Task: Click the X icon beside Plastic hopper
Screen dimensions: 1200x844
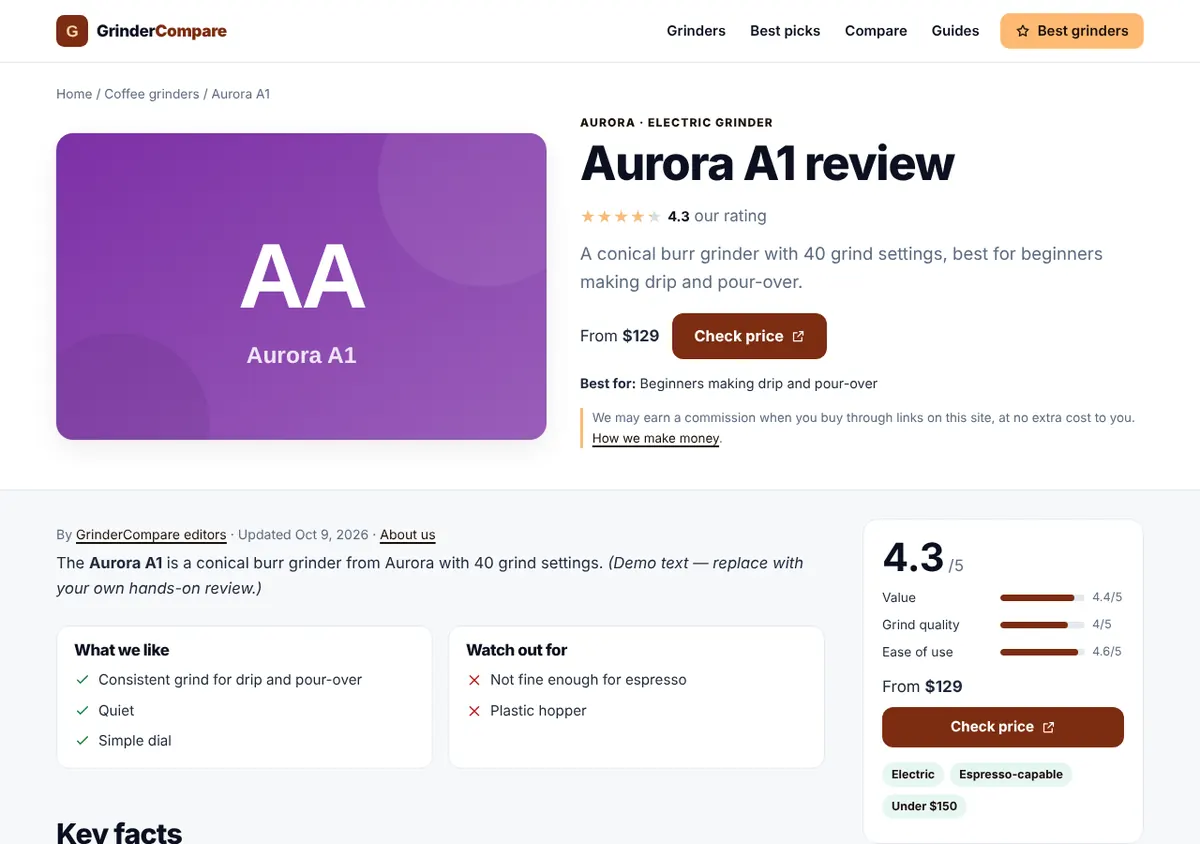Action: click(475, 711)
